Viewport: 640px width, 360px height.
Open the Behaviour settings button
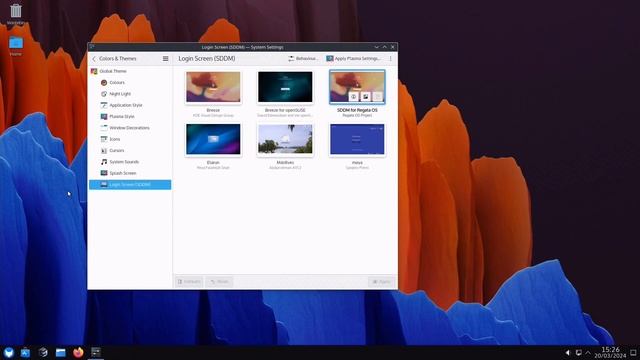[x=303, y=59]
